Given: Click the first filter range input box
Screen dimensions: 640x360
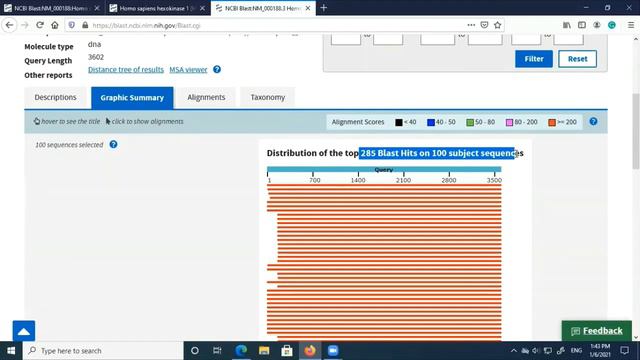Looking at the screenshot, I should (x=346, y=40).
